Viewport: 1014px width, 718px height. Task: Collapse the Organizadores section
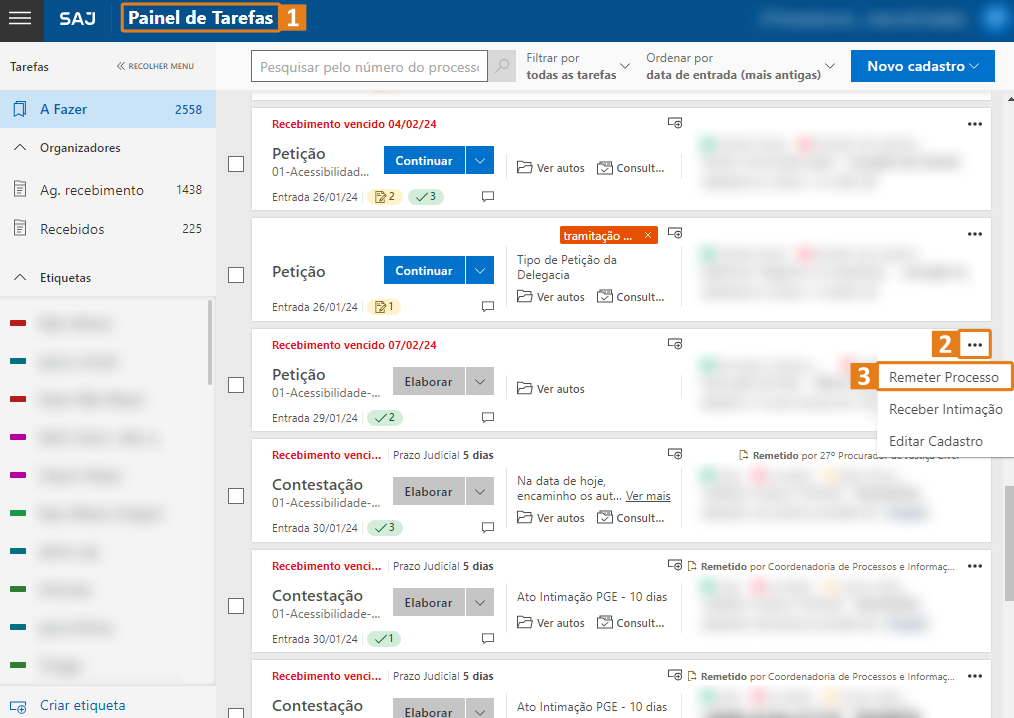tap(20, 148)
